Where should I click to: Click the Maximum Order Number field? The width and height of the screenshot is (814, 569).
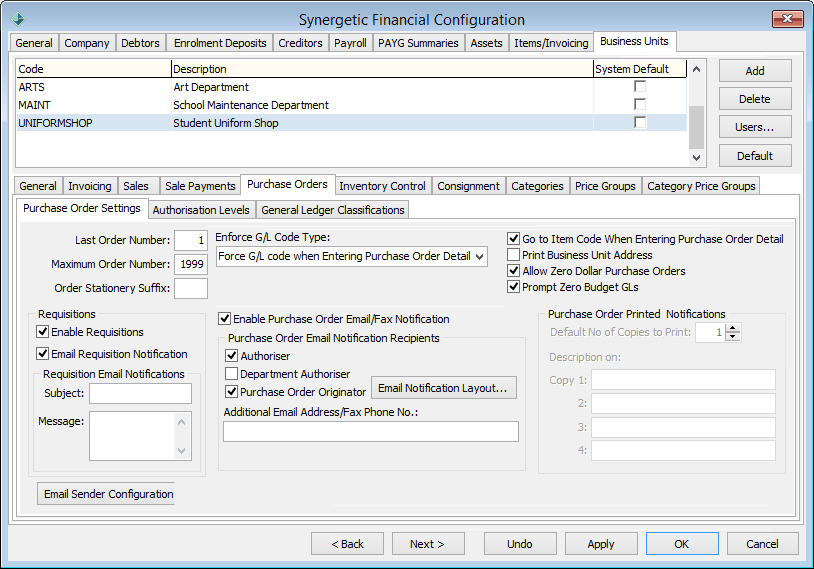click(x=191, y=264)
